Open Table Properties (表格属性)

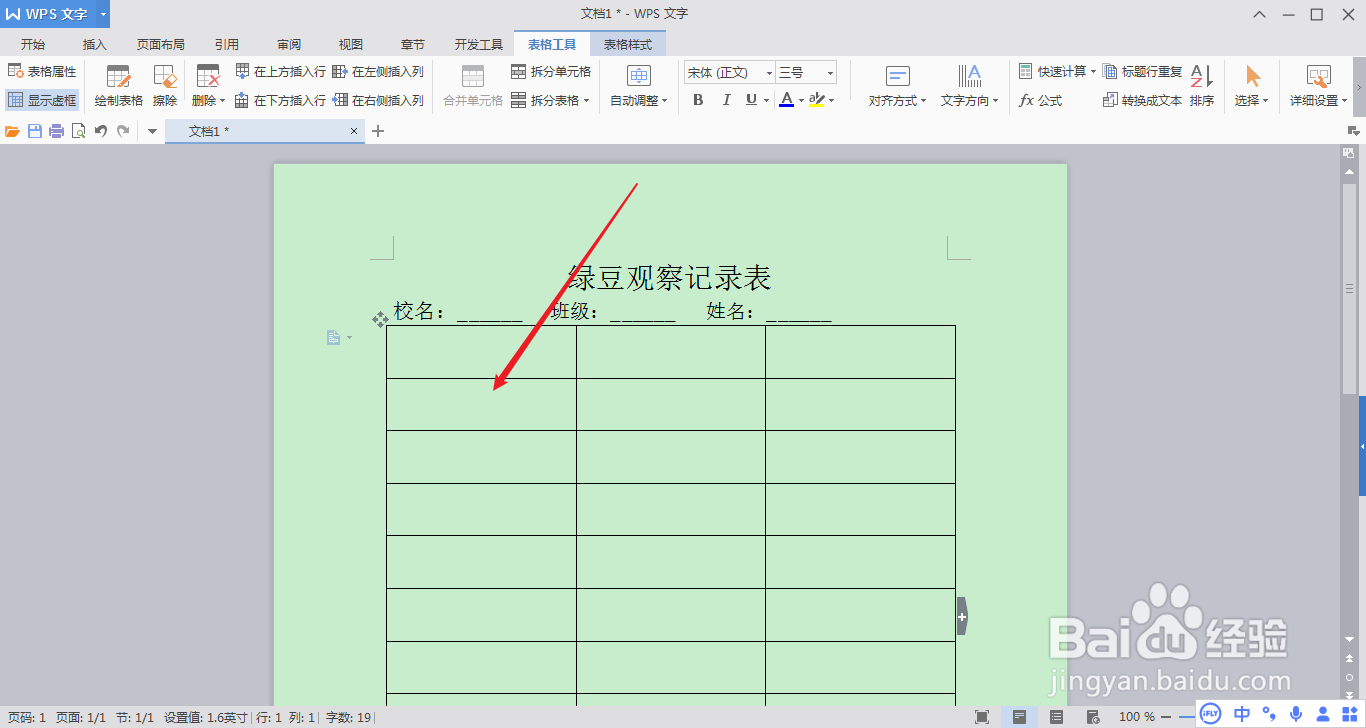point(42,72)
